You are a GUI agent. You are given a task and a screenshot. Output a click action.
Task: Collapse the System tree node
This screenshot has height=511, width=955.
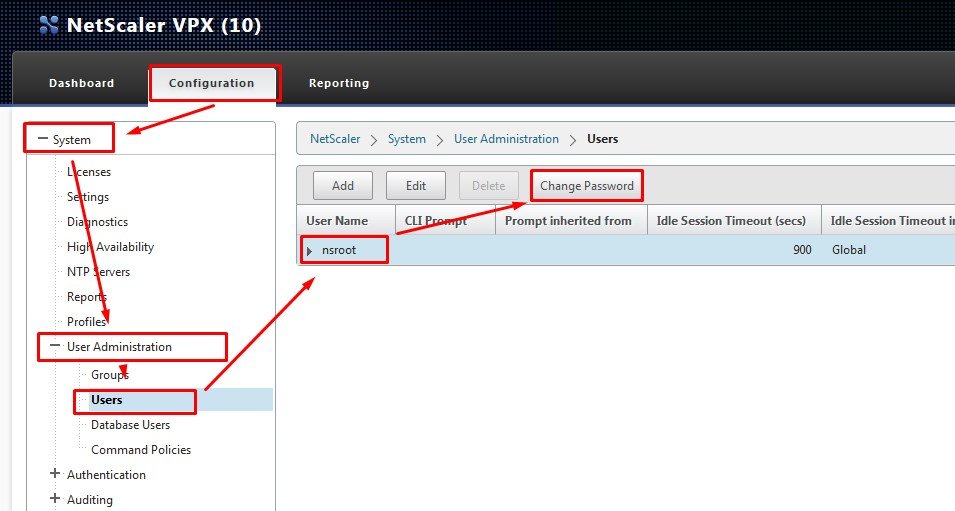click(43, 140)
